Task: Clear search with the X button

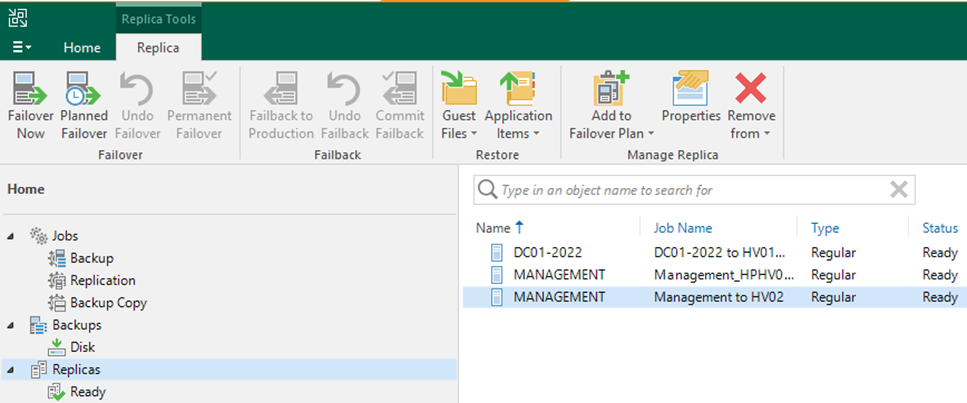Action: (899, 190)
